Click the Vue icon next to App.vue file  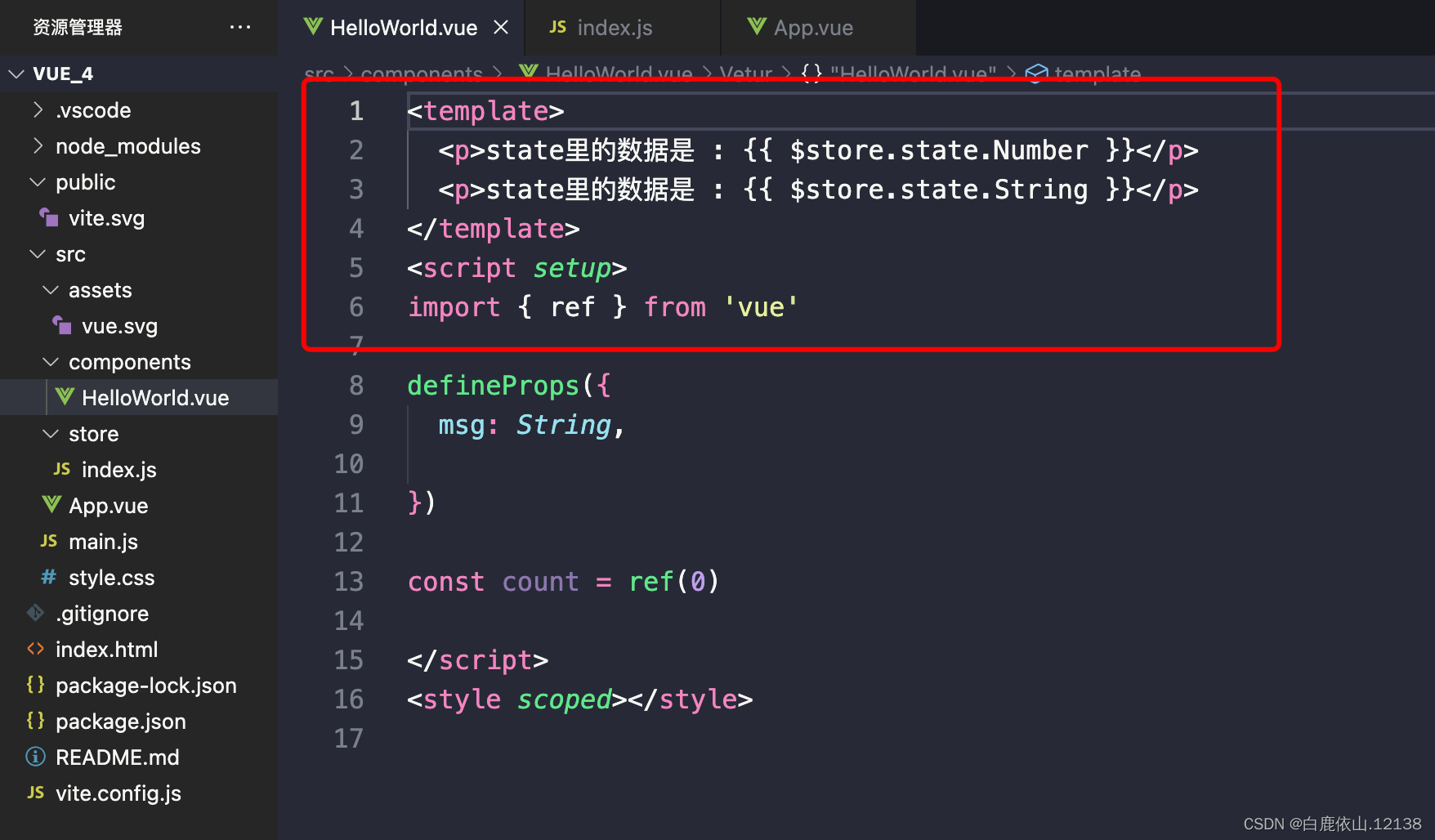pyautogui.click(x=50, y=505)
